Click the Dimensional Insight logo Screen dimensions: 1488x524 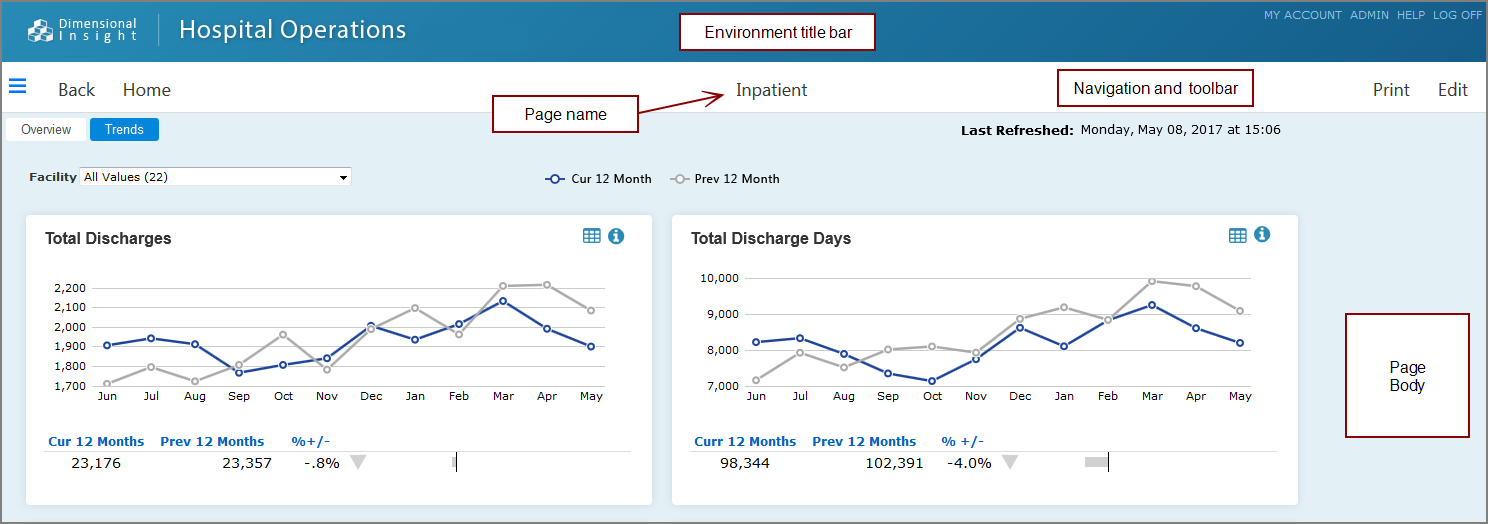83,30
